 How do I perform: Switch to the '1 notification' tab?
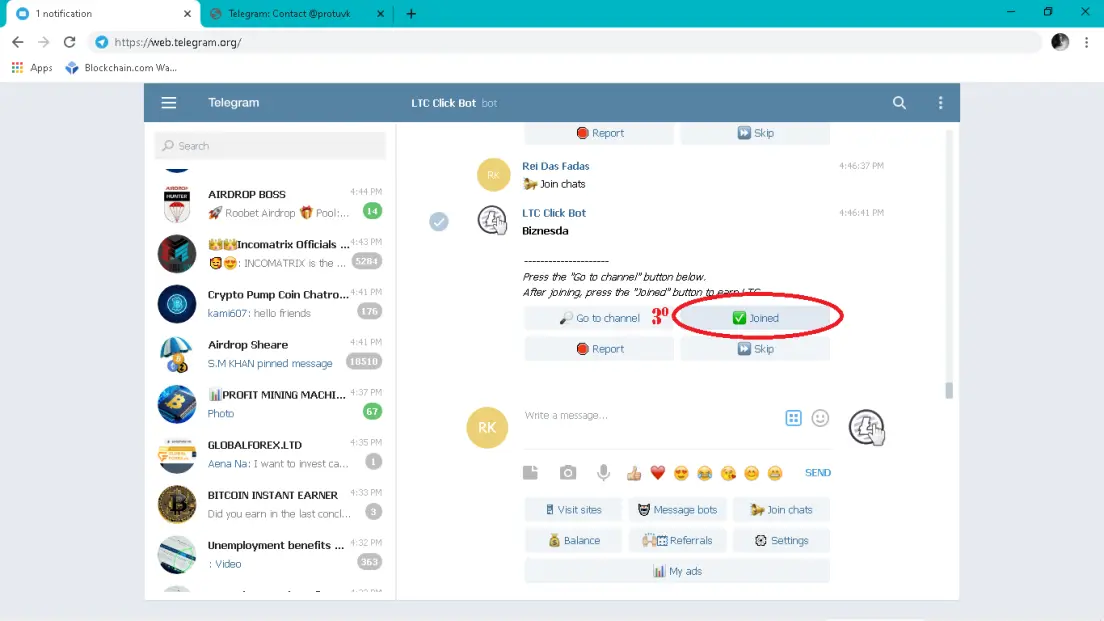[102, 13]
